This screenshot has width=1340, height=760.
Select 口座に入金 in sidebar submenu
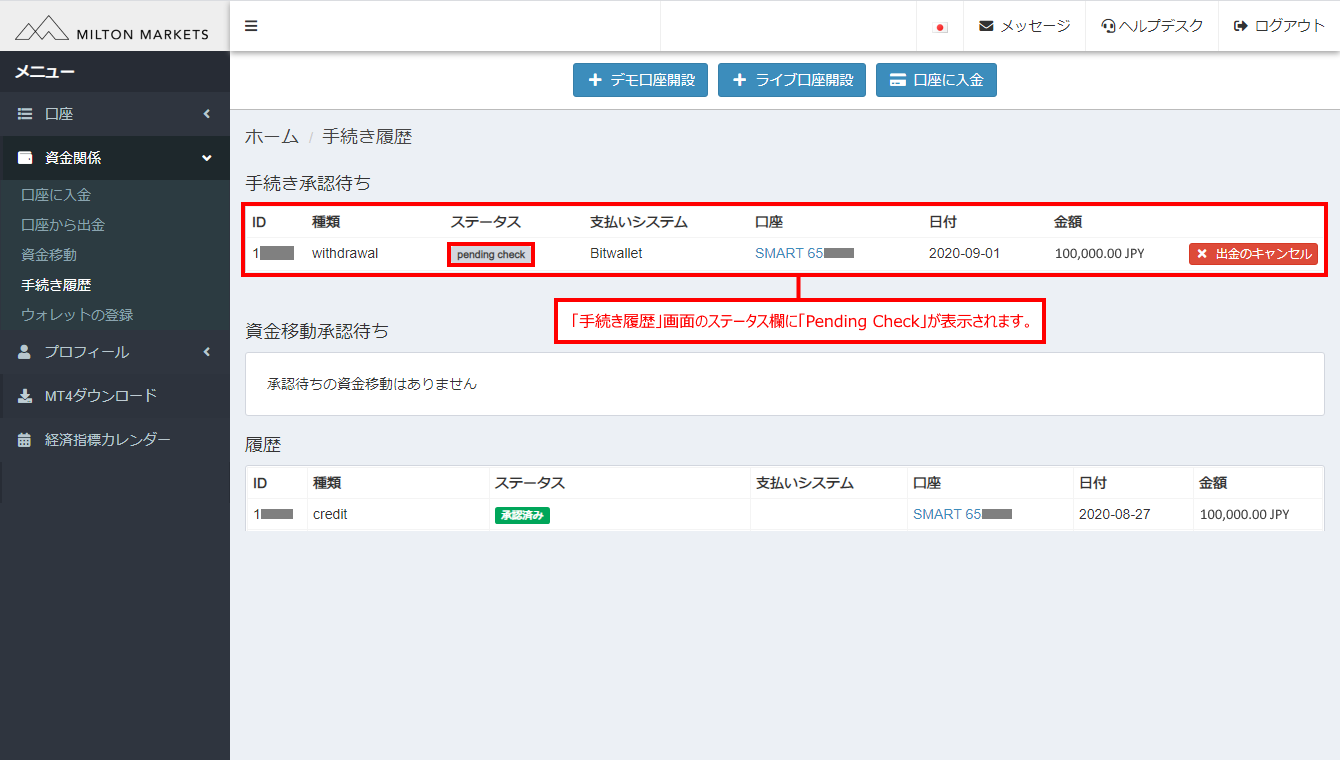tap(56, 195)
